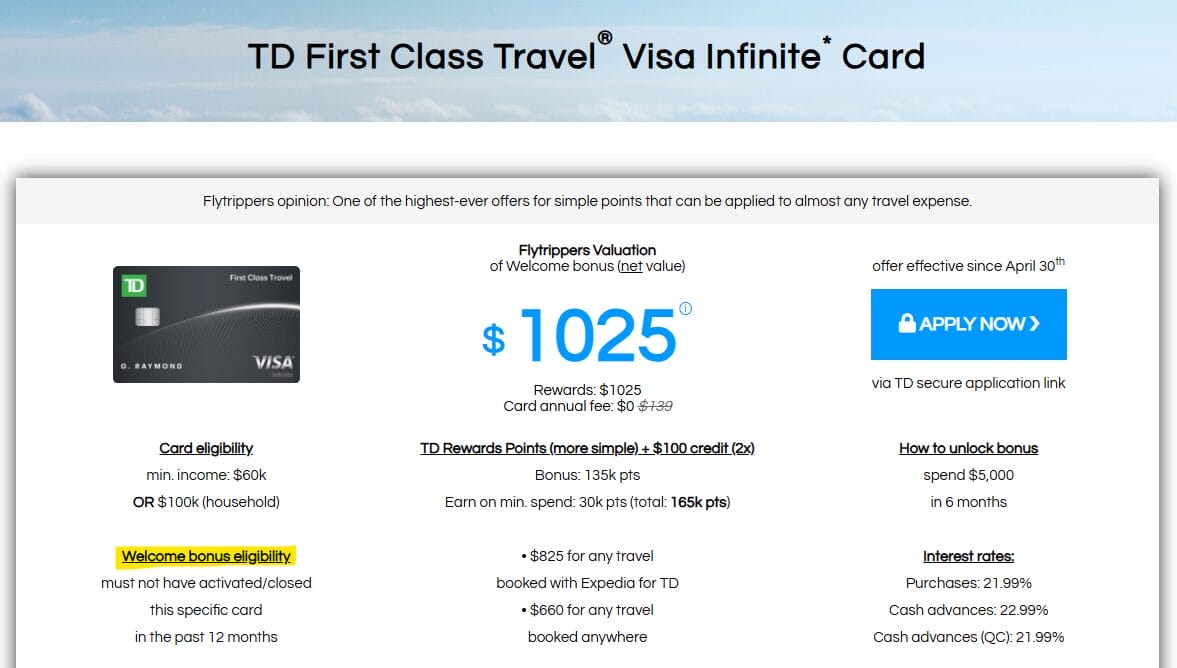1177x668 pixels.
Task: Click the Card eligibility heading
Action: click(206, 448)
